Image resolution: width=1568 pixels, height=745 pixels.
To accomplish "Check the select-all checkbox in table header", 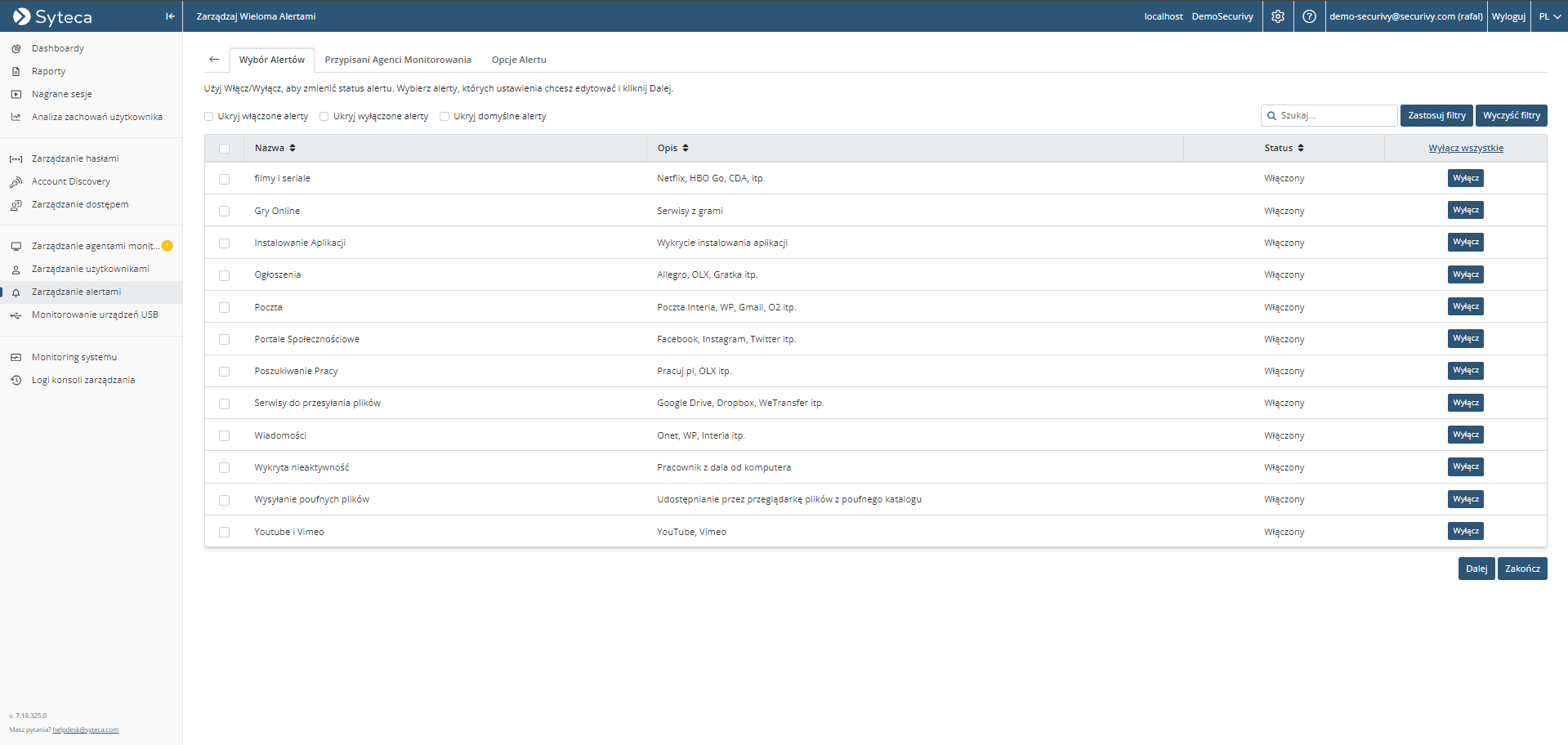I will coord(225,149).
